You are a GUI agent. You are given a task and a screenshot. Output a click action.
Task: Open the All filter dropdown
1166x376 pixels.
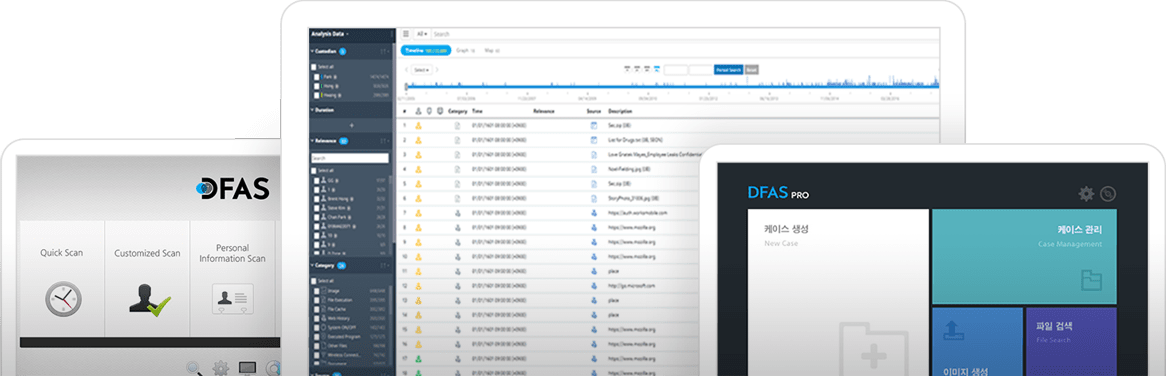coord(422,34)
